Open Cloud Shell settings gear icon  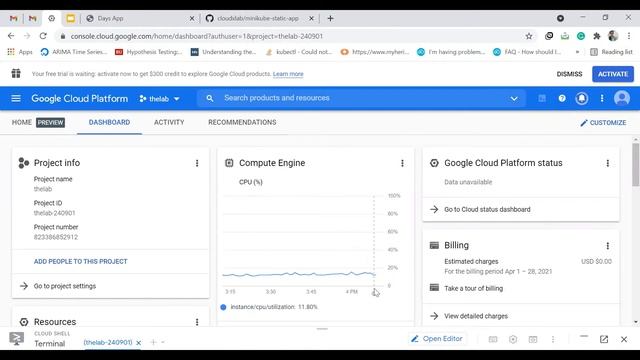[513, 339]
